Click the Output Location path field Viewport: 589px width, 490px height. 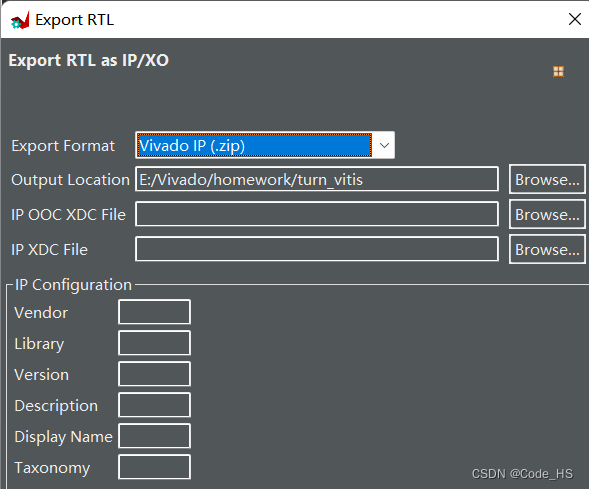pyautogui.click(x=317, y=179)
